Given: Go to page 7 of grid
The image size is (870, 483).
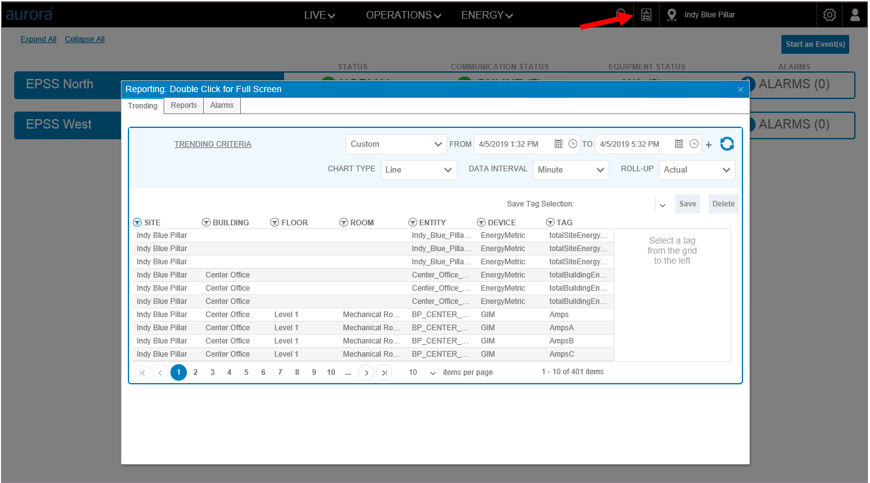Looking at the screenshot, I should (280, 373).
